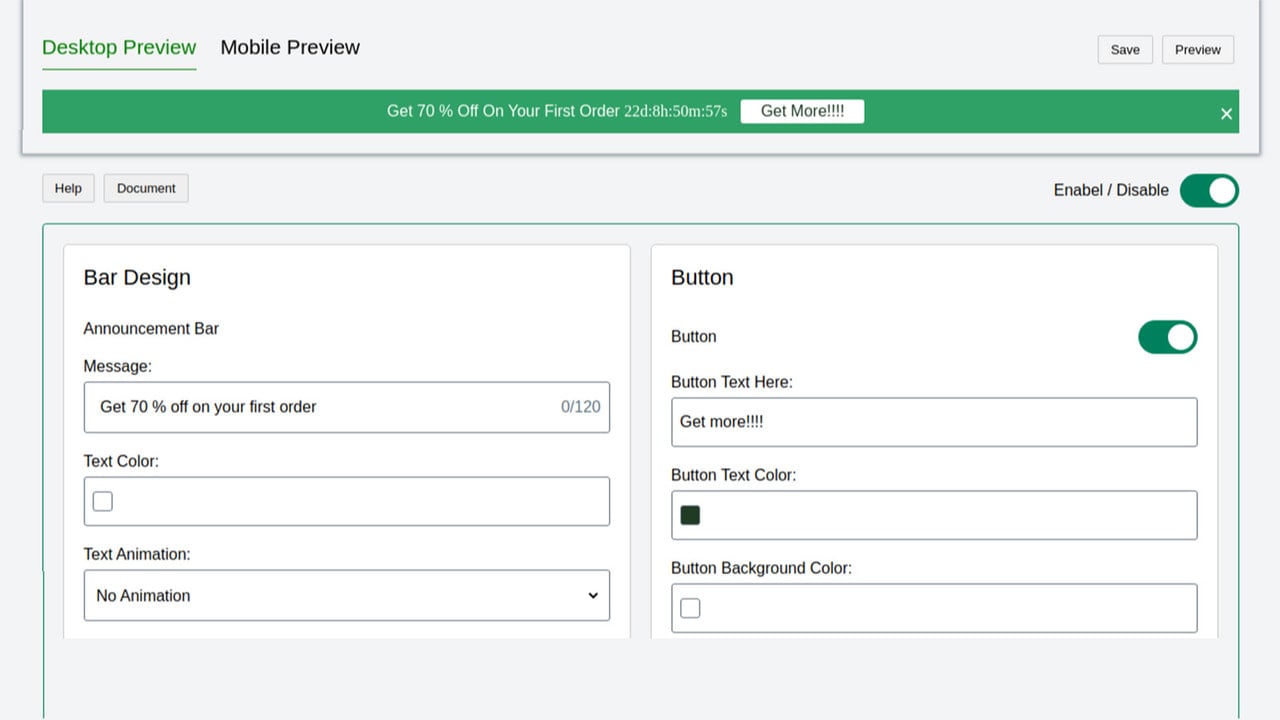This screenshot has height=720, width=1280.
Task: Open the Help button
Action: 68,188
